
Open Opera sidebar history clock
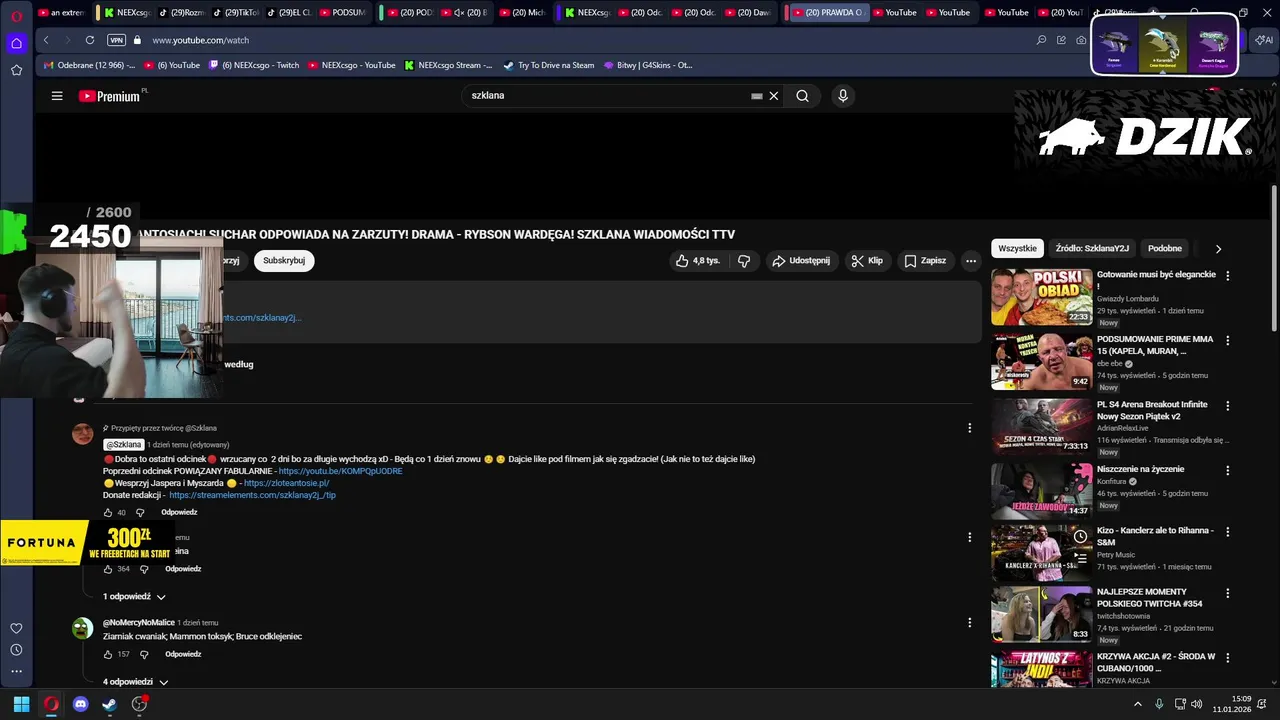[16, 650]
